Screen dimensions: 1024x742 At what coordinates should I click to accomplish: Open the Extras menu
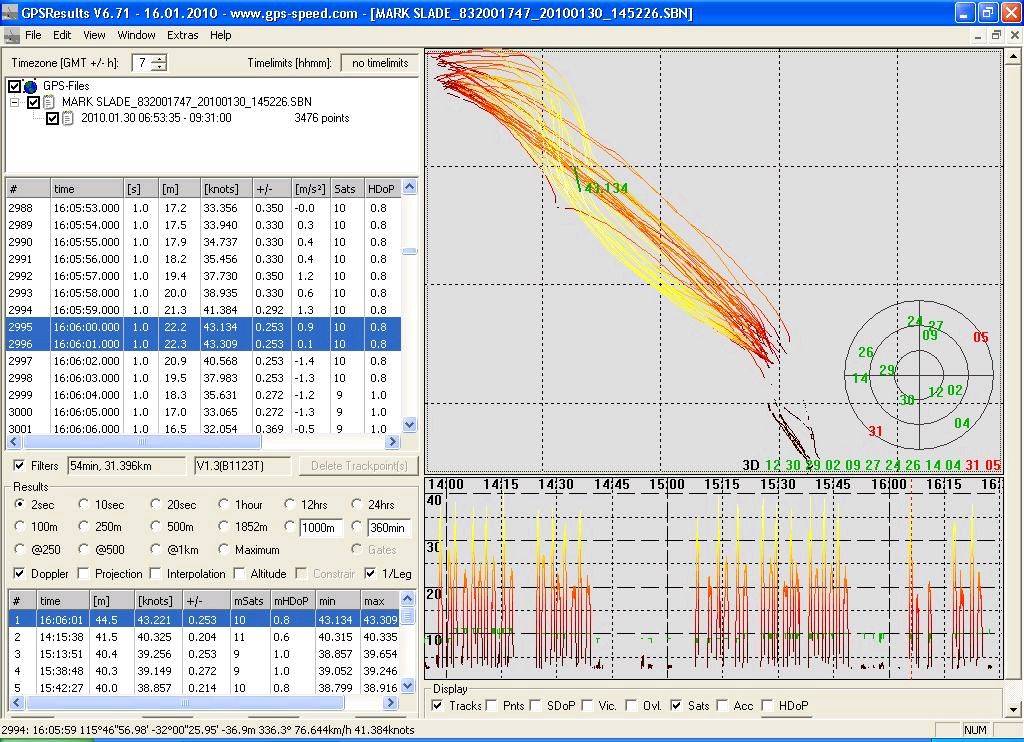(x=183, y=35)
